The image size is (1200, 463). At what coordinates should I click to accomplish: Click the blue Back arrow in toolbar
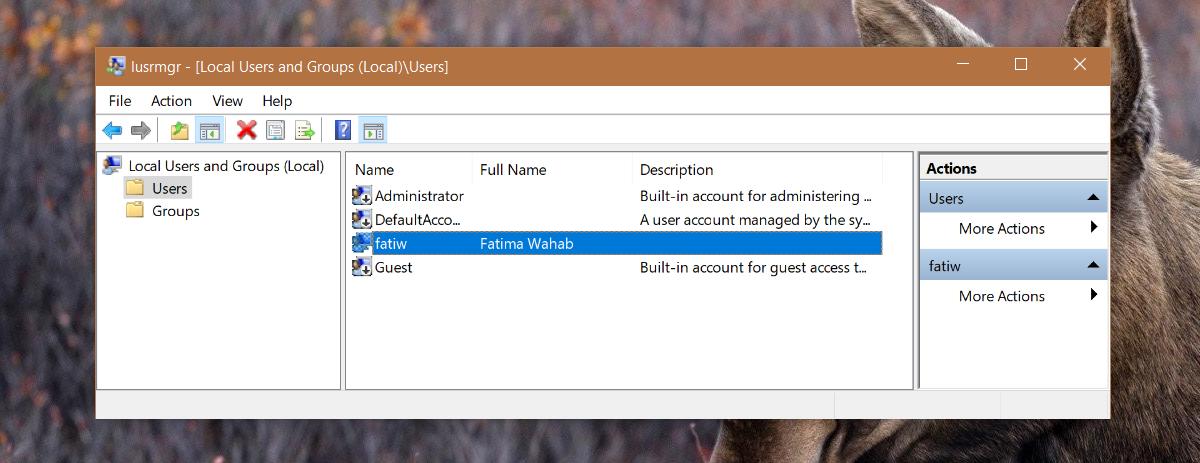[112, 130]
